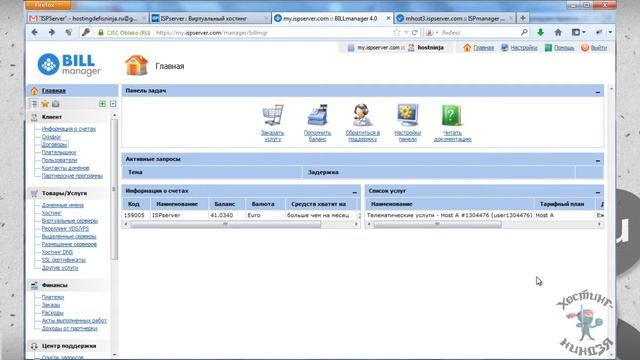Click browser Back arrow
Viewport: 640px width, 360px height.
coord(35,32)
